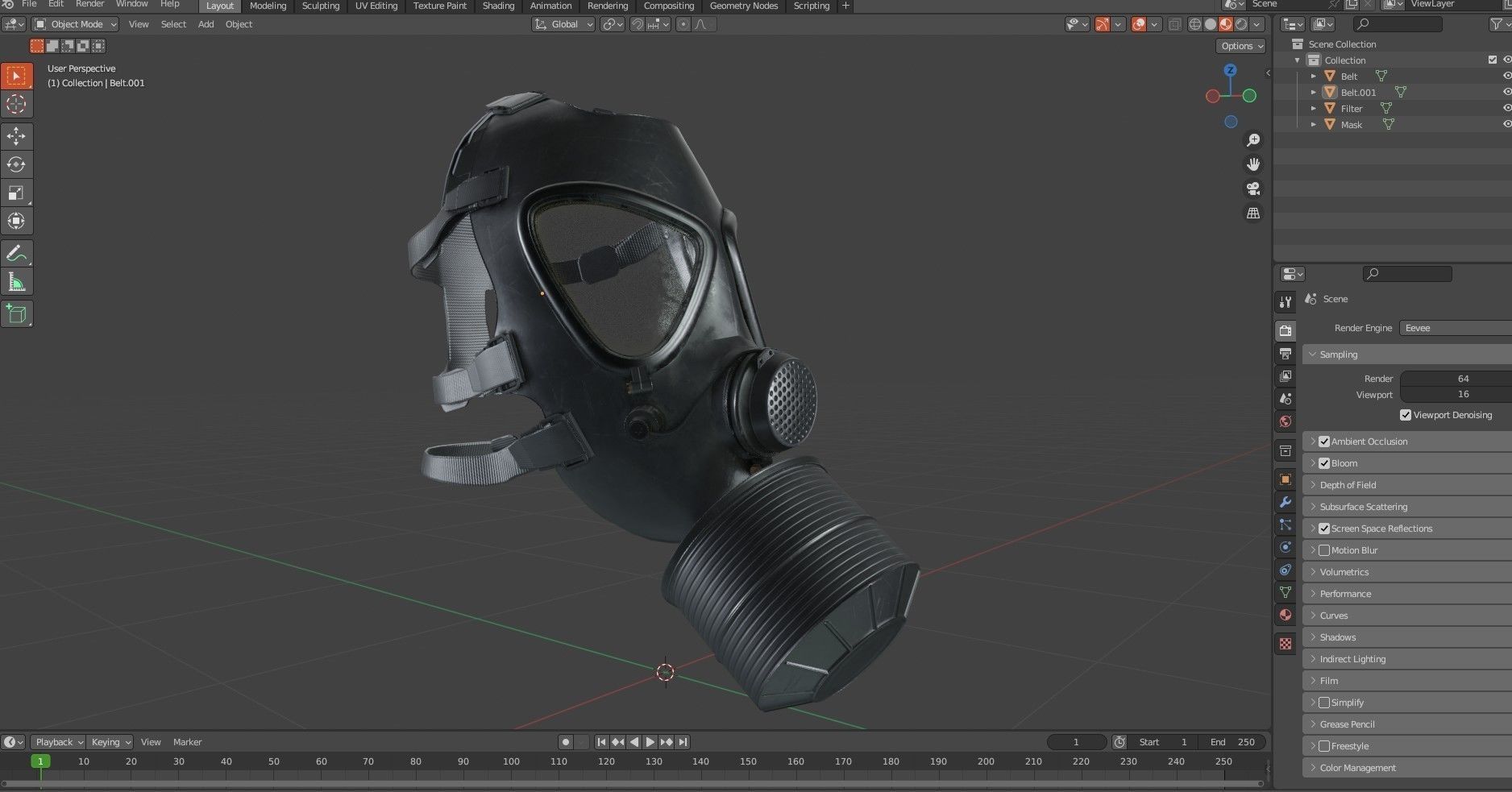Viewport: 1512px width, 792px height.
Task: Select the Scale tool
Action: coord(16,193)
